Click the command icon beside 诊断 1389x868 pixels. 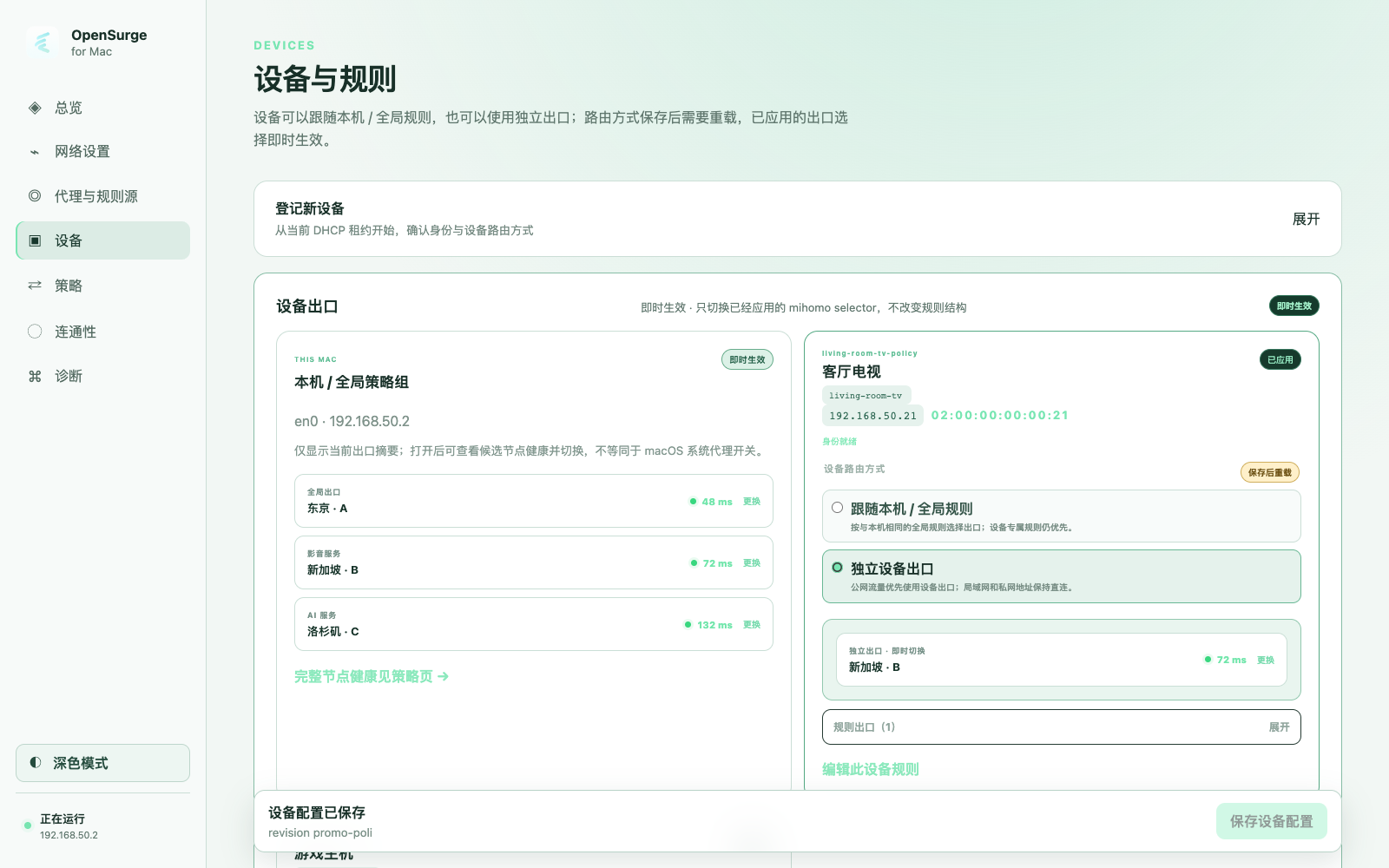pyautogui.click(x=35, y=376)
